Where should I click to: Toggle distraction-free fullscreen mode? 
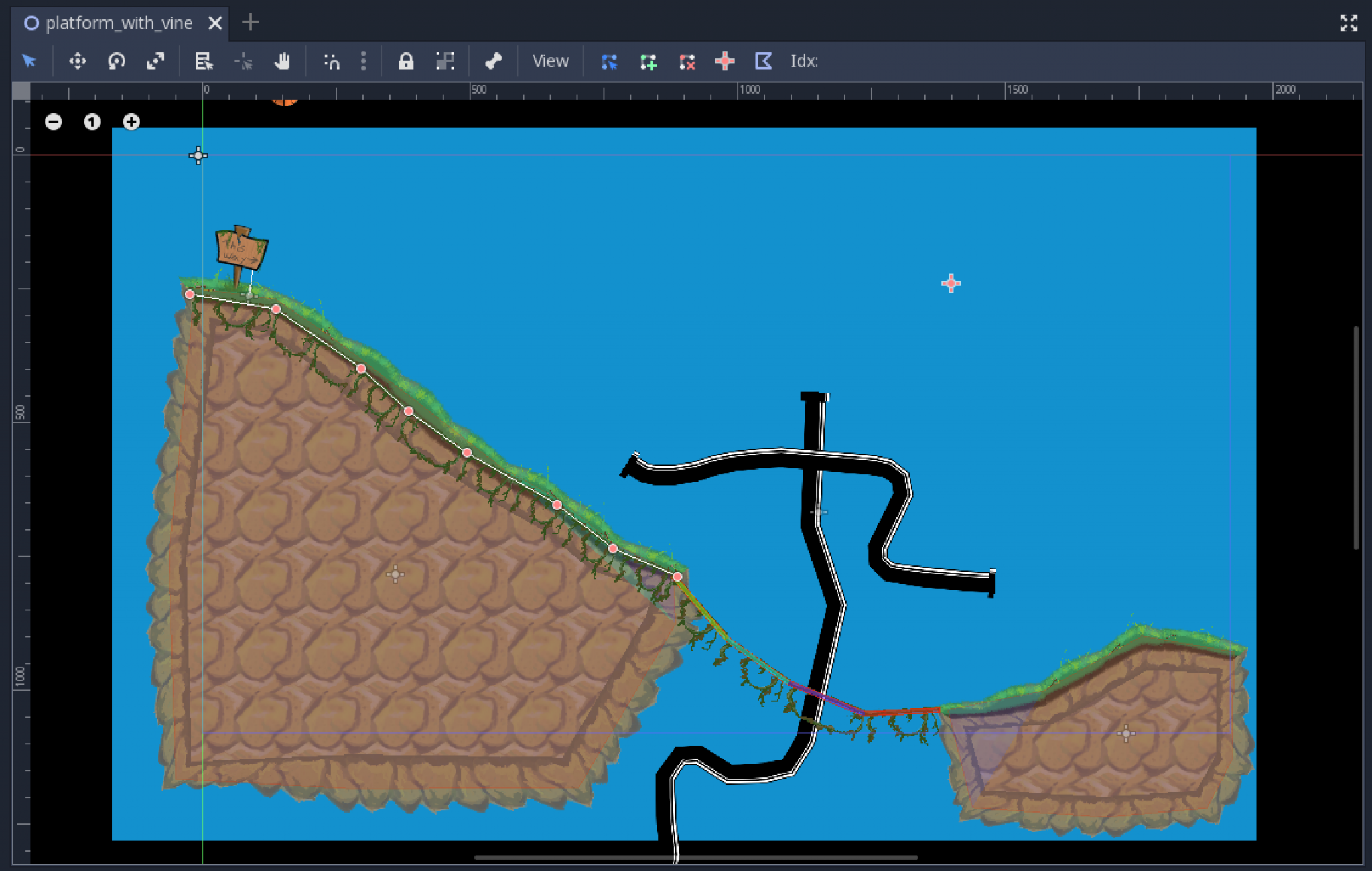tap(1349, 23)
